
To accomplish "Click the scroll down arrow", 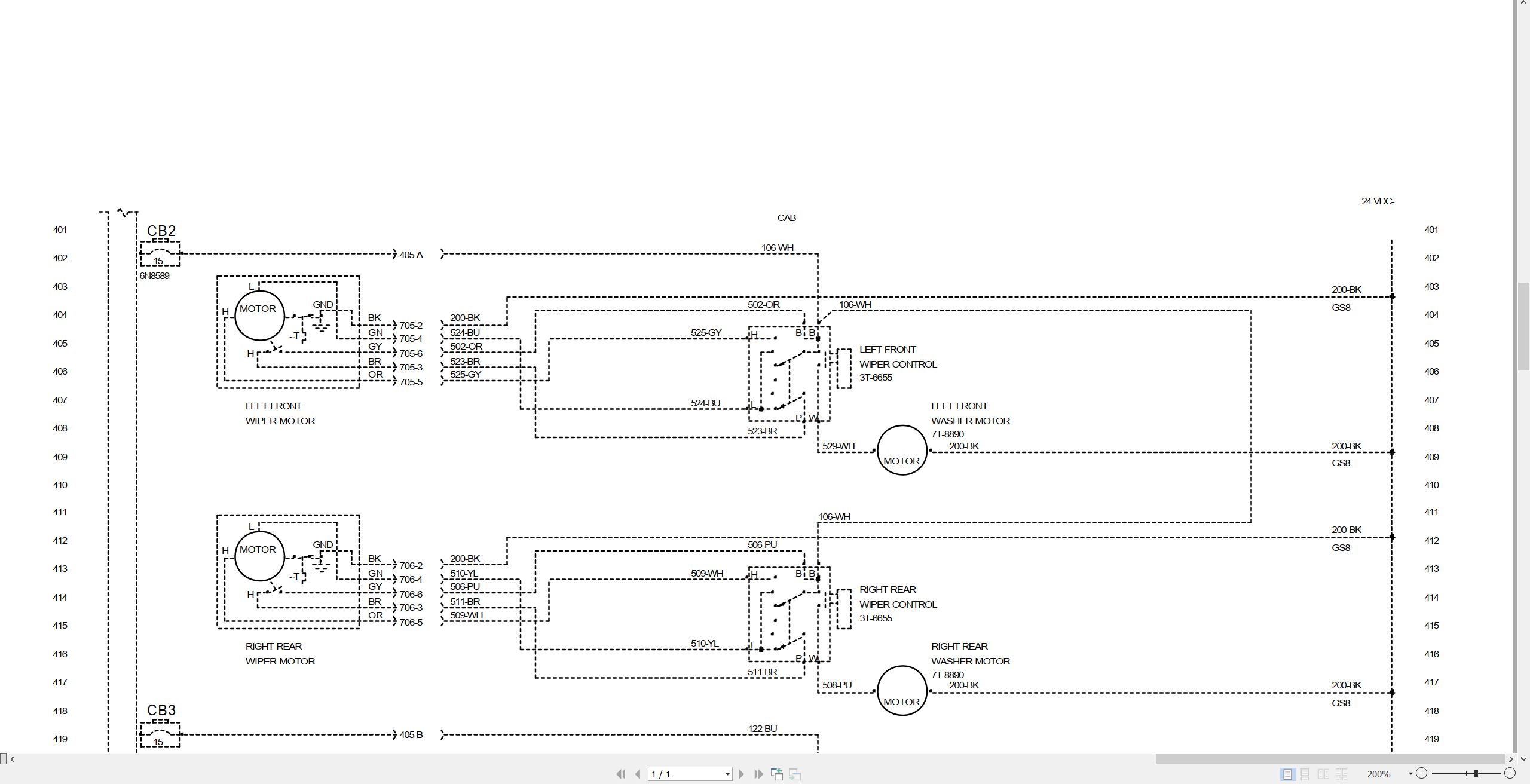I will pos(1523,759).
